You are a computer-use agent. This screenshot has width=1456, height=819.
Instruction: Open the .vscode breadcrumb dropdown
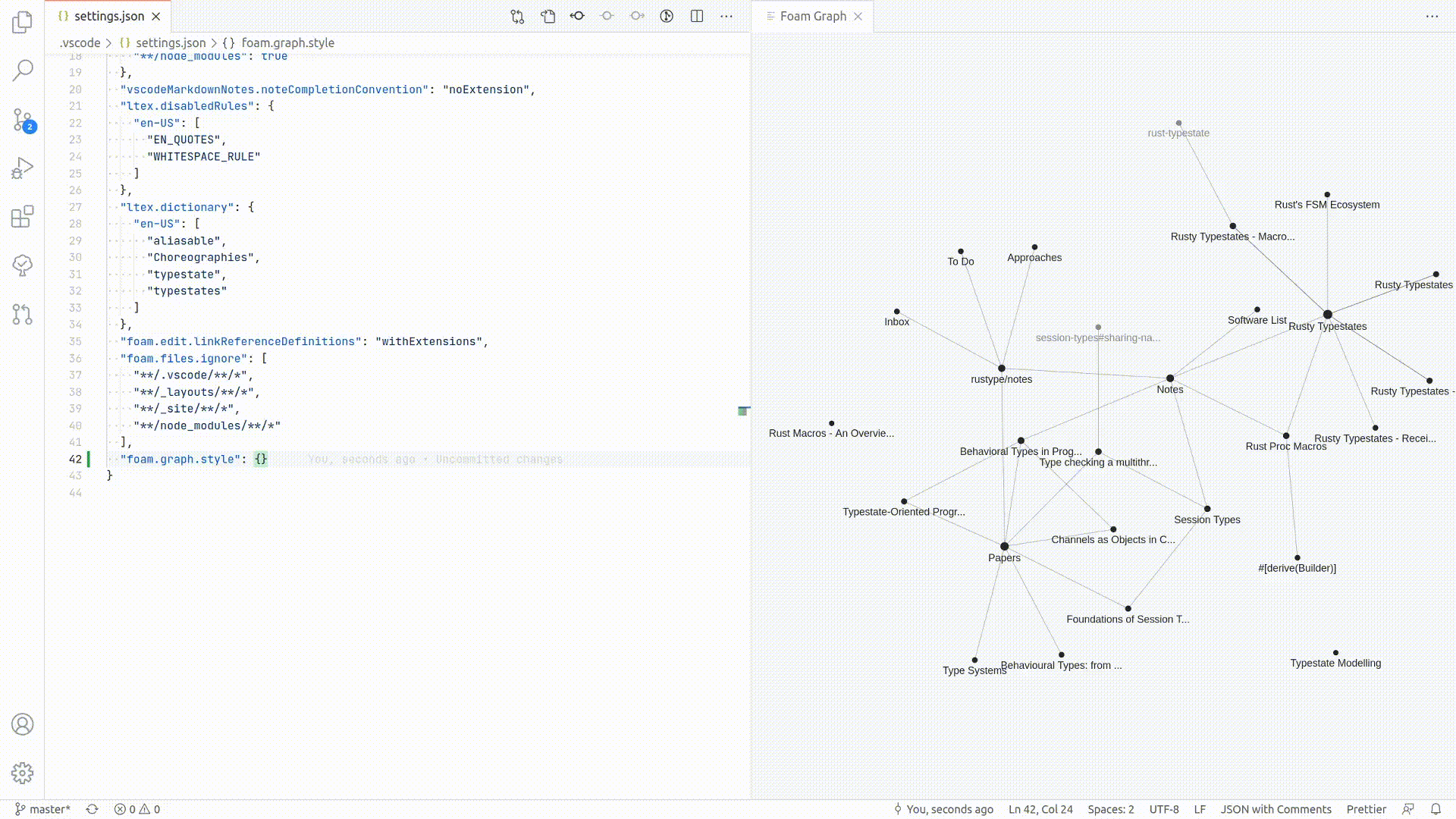click(x=79, y=42)
